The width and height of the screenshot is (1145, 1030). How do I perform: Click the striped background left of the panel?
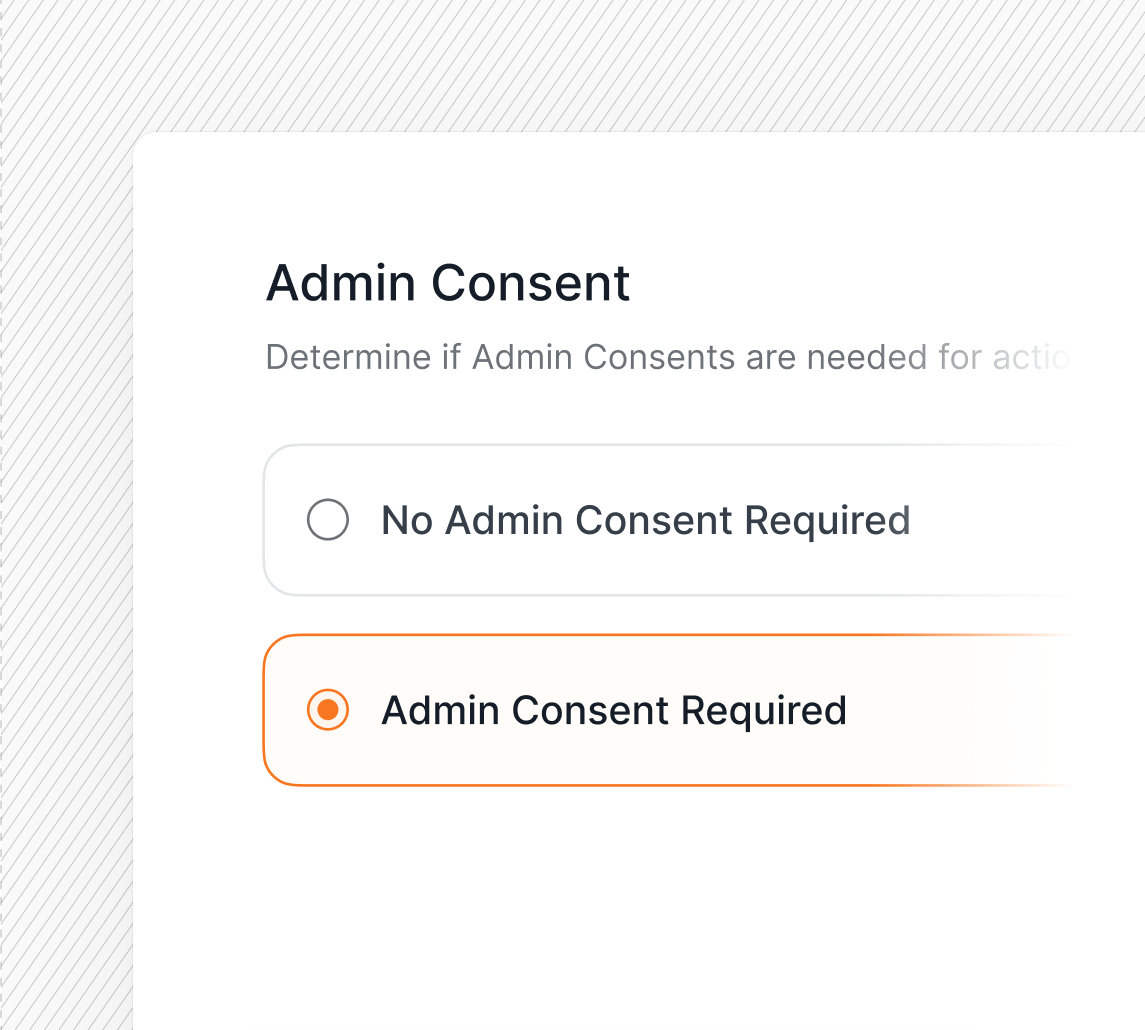point(66,584)
